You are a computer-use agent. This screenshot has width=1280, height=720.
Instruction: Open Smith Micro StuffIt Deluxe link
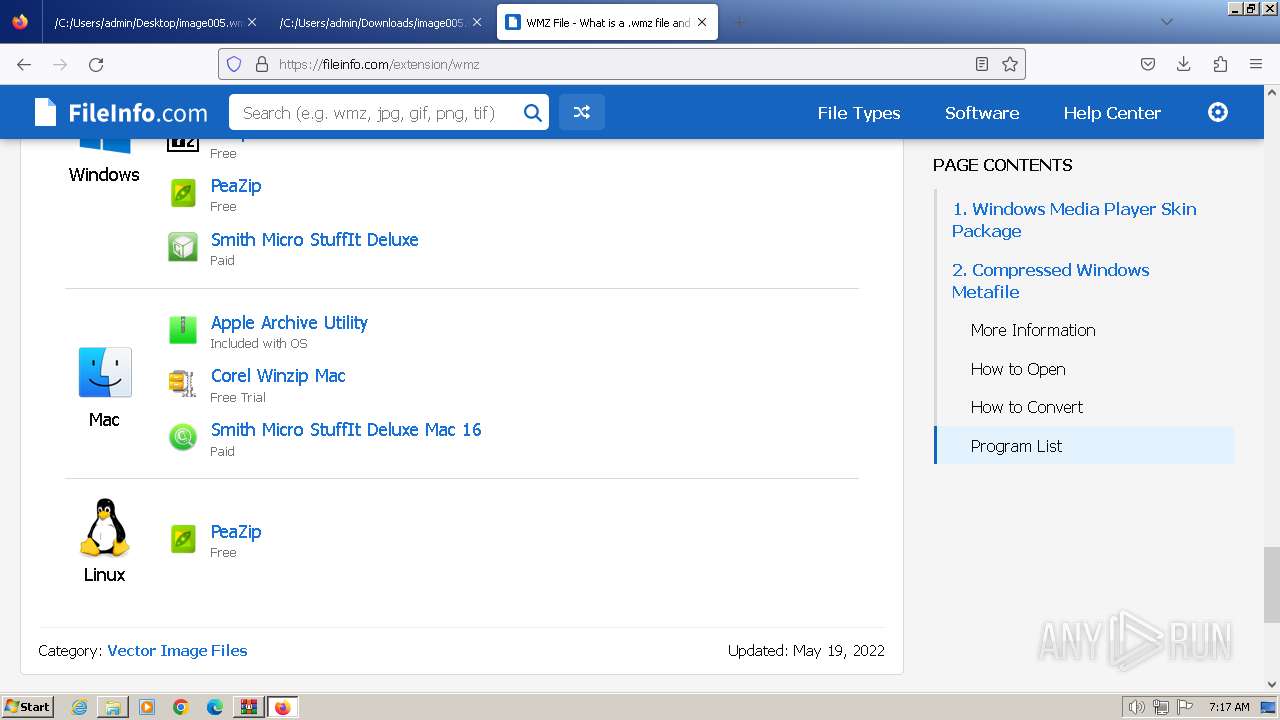click(314, 240)
